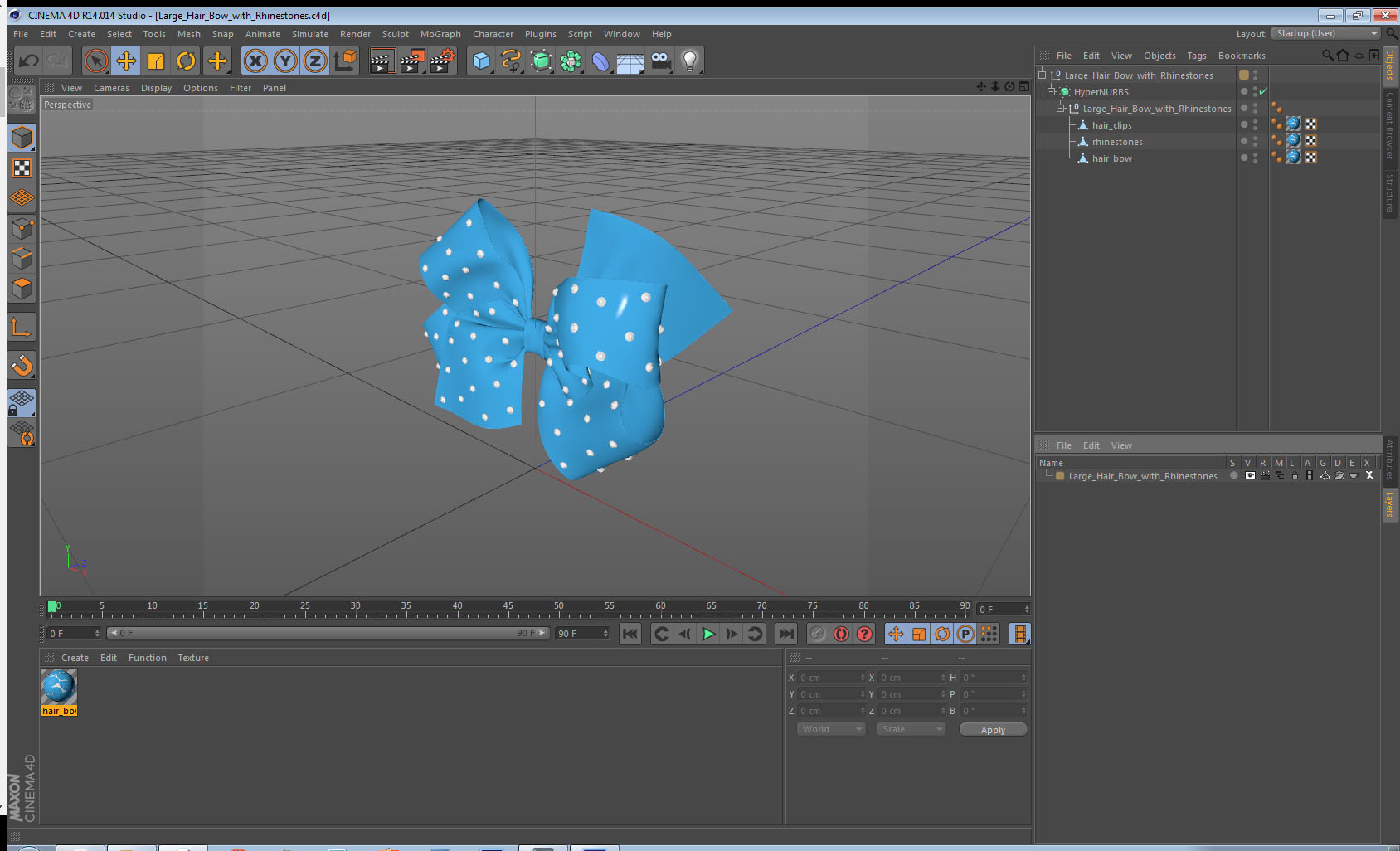Switch the coordinate system icon
Image resolution: width=1400 pixels, height=851 pixels.
coord(345,61)
